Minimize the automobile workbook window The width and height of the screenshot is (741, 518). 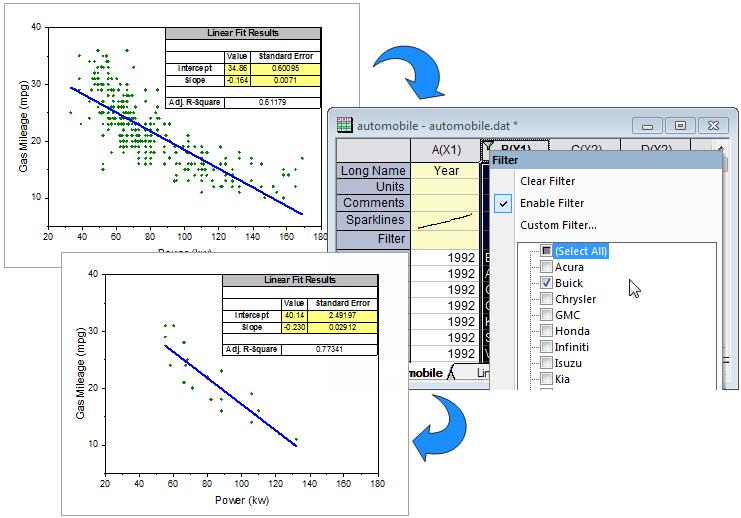click(648, 125)
